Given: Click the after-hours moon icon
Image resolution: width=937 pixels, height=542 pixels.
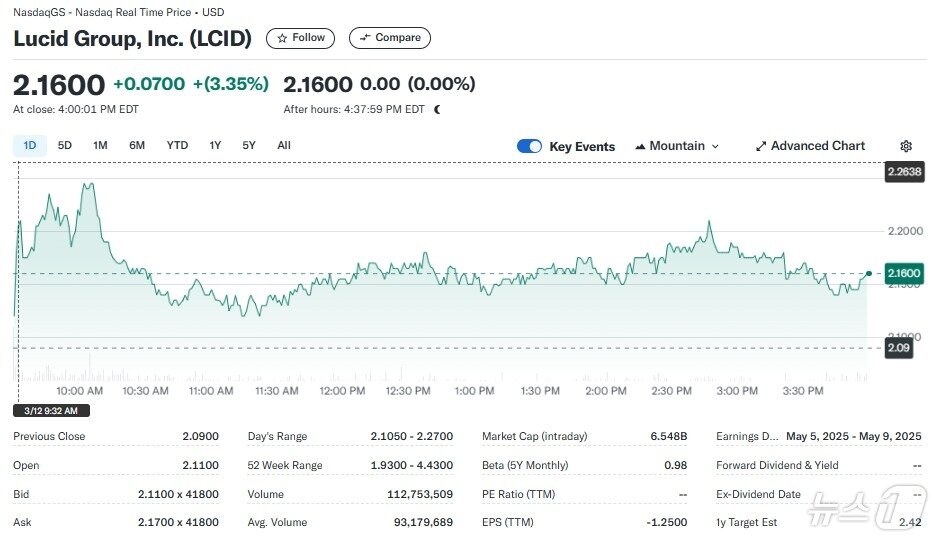Looking at the screenshot, I should [437, 109].
